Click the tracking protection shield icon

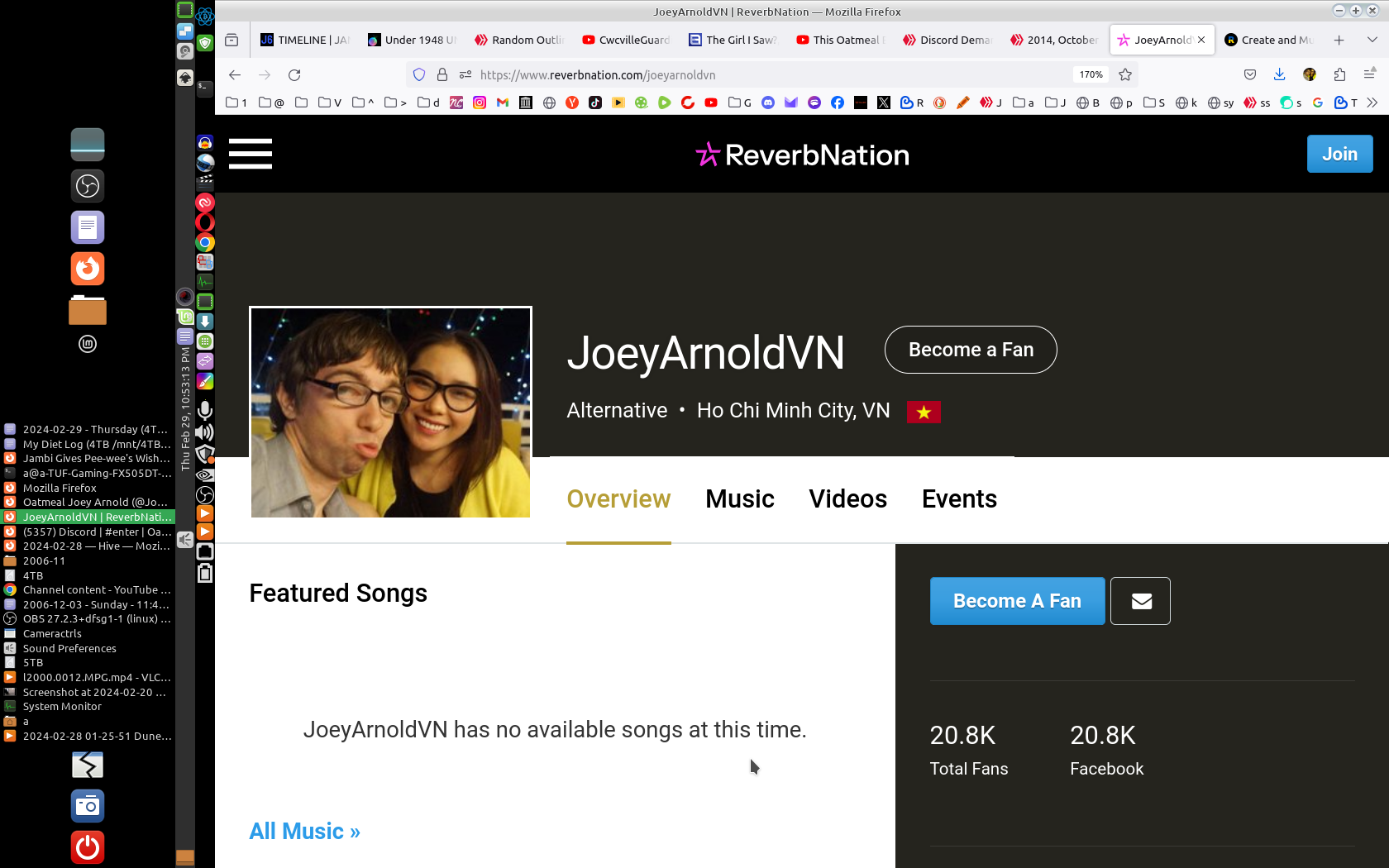pos(419,74)
